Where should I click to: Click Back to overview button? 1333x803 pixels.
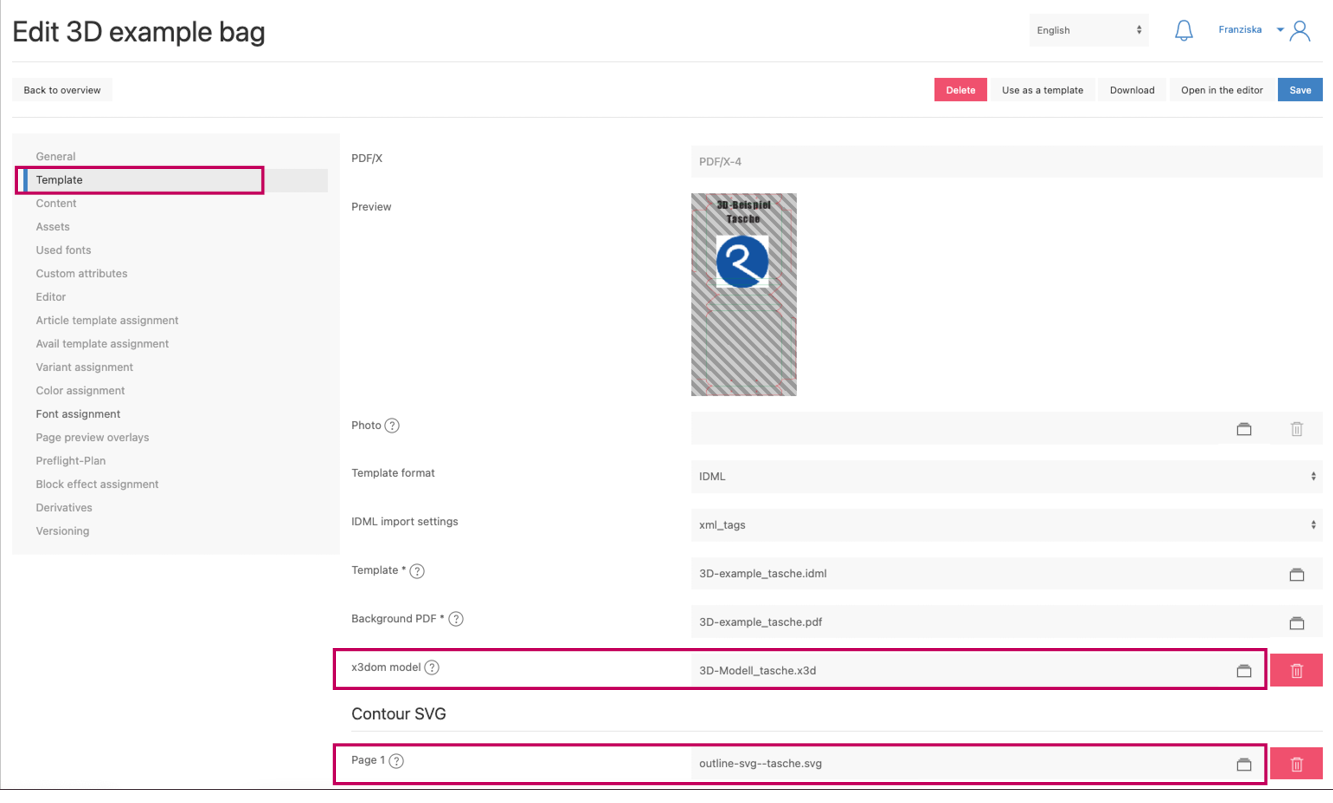[62, 90]
